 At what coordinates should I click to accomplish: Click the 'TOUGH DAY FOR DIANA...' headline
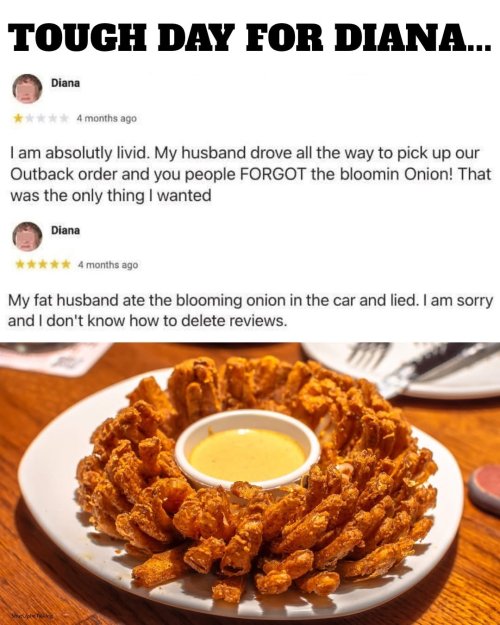(x=250, y=38)
